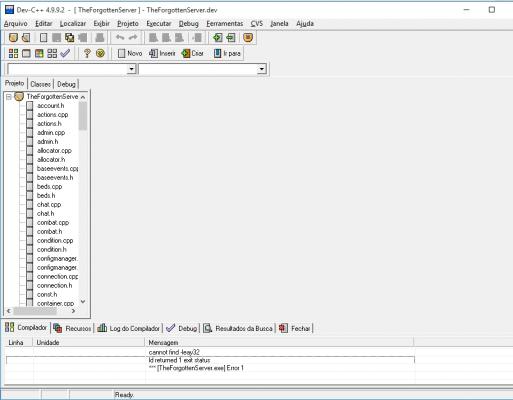Switch to the Recursos bottom tab
513x400 pixels.
click(72, 328)
